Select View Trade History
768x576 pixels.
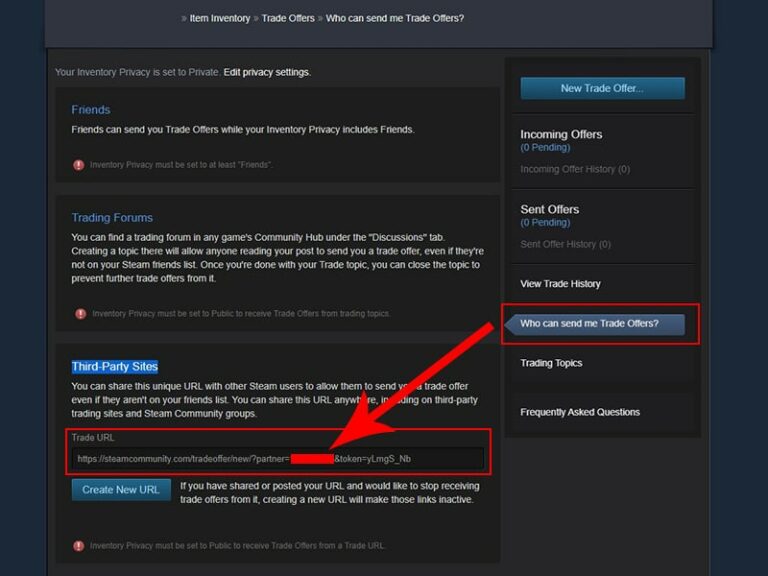pos(560,284)
